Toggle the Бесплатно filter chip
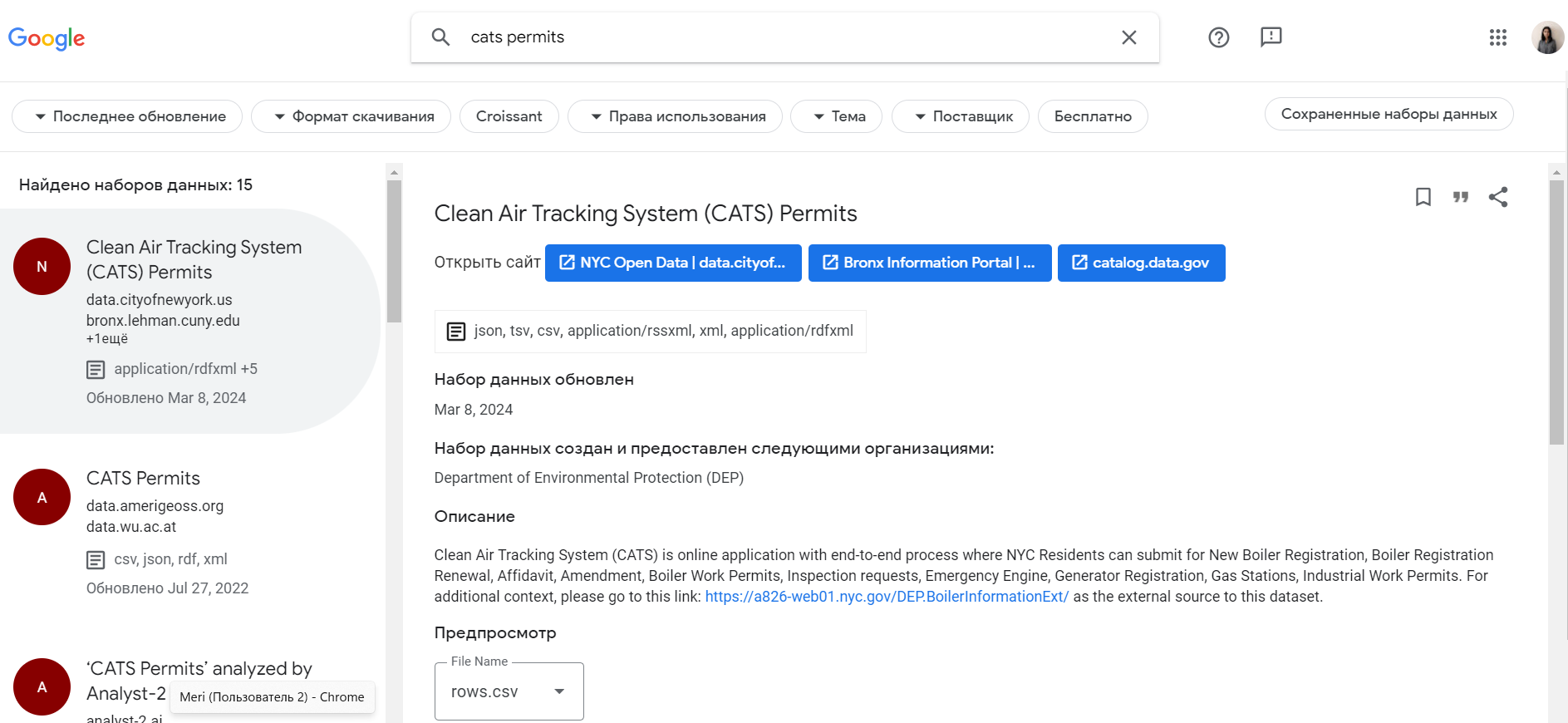Image resolution: width=1568 pixels, height=723 pixels. pyautogui.click(x=1093, y=116)
